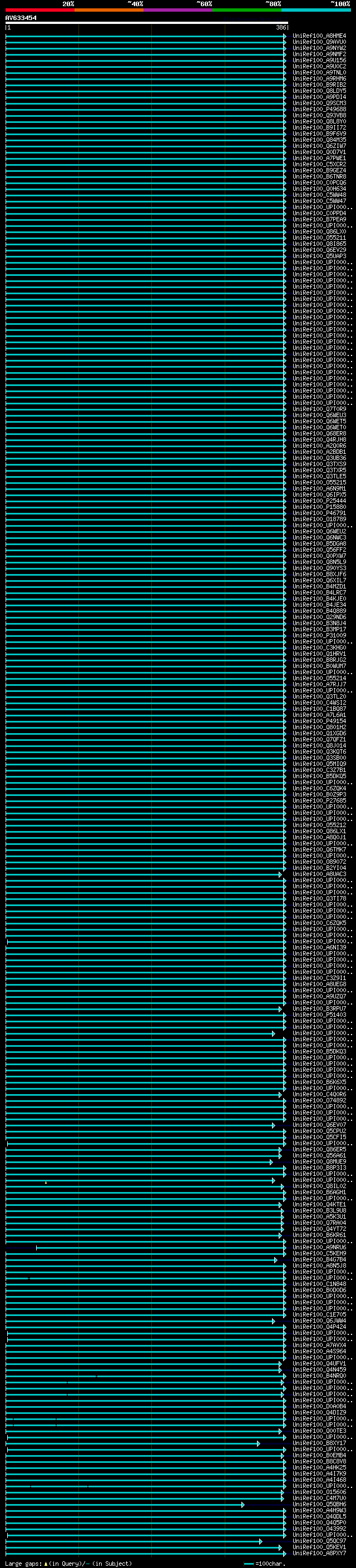Select label UniRef100_O55211
The image size is (356, 1568).
tap(319, 238)
